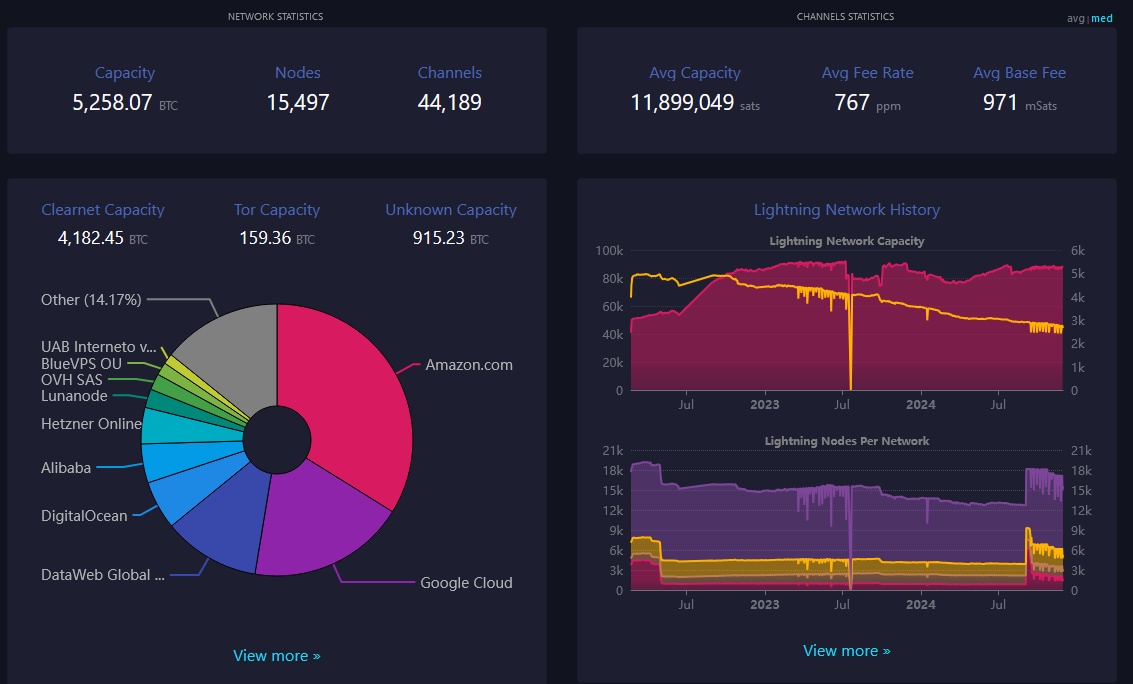
Task: Open the Lightning Network History title link
Action: 846,210
